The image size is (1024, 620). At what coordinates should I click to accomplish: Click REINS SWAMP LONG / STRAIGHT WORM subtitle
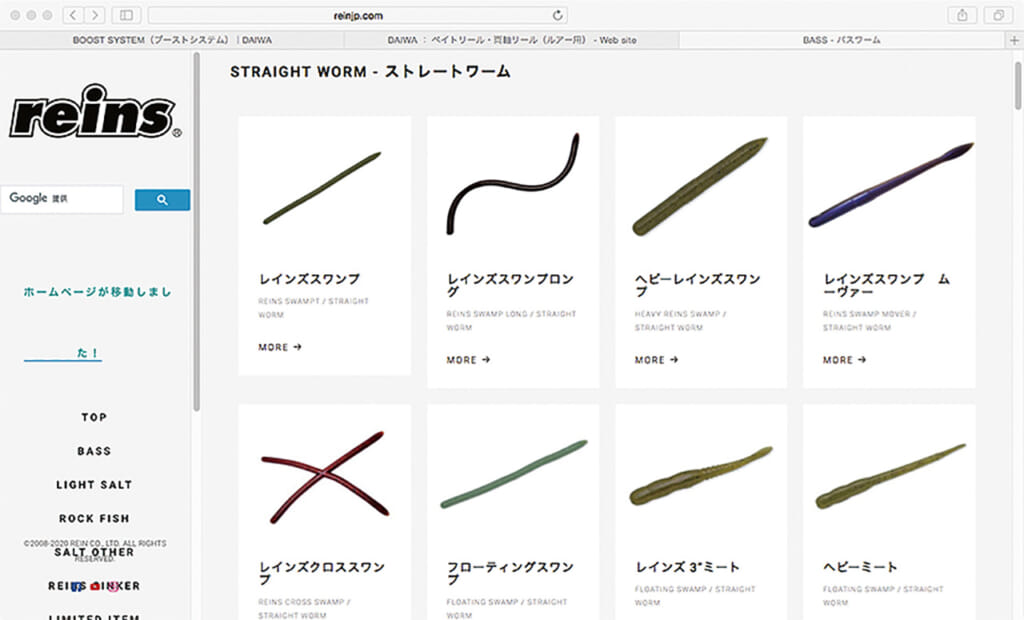pyautogui.click(x=511, y=321)
